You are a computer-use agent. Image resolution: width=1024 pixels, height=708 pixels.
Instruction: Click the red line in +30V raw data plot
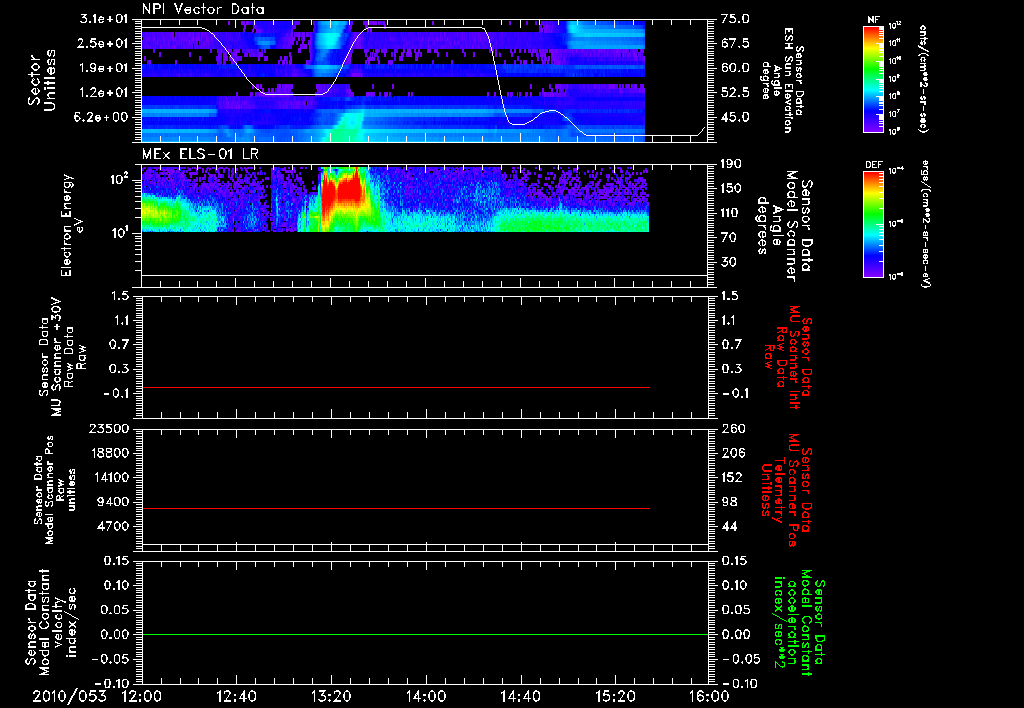click(396, 387)
